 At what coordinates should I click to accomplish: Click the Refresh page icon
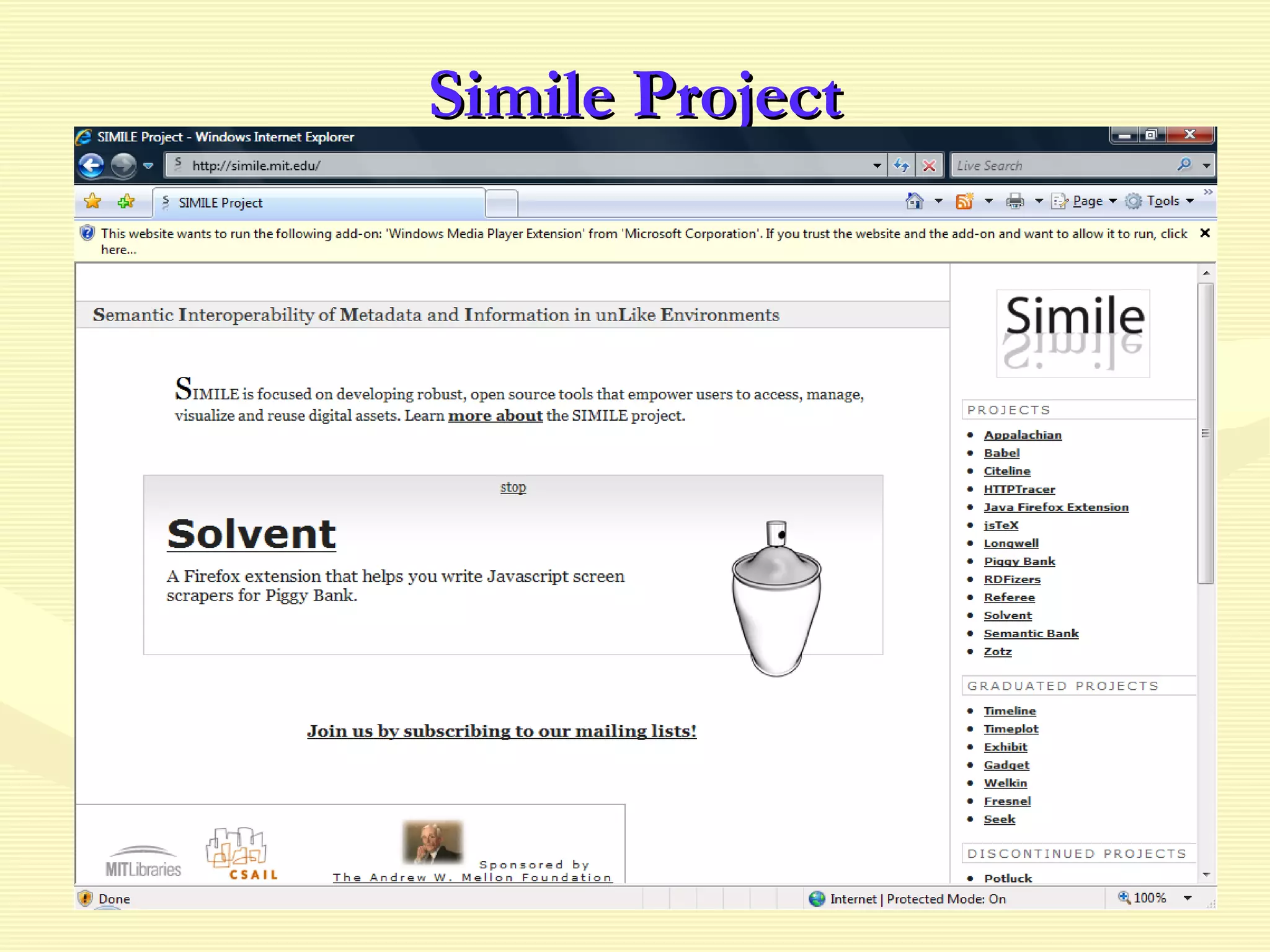(901, 165)
